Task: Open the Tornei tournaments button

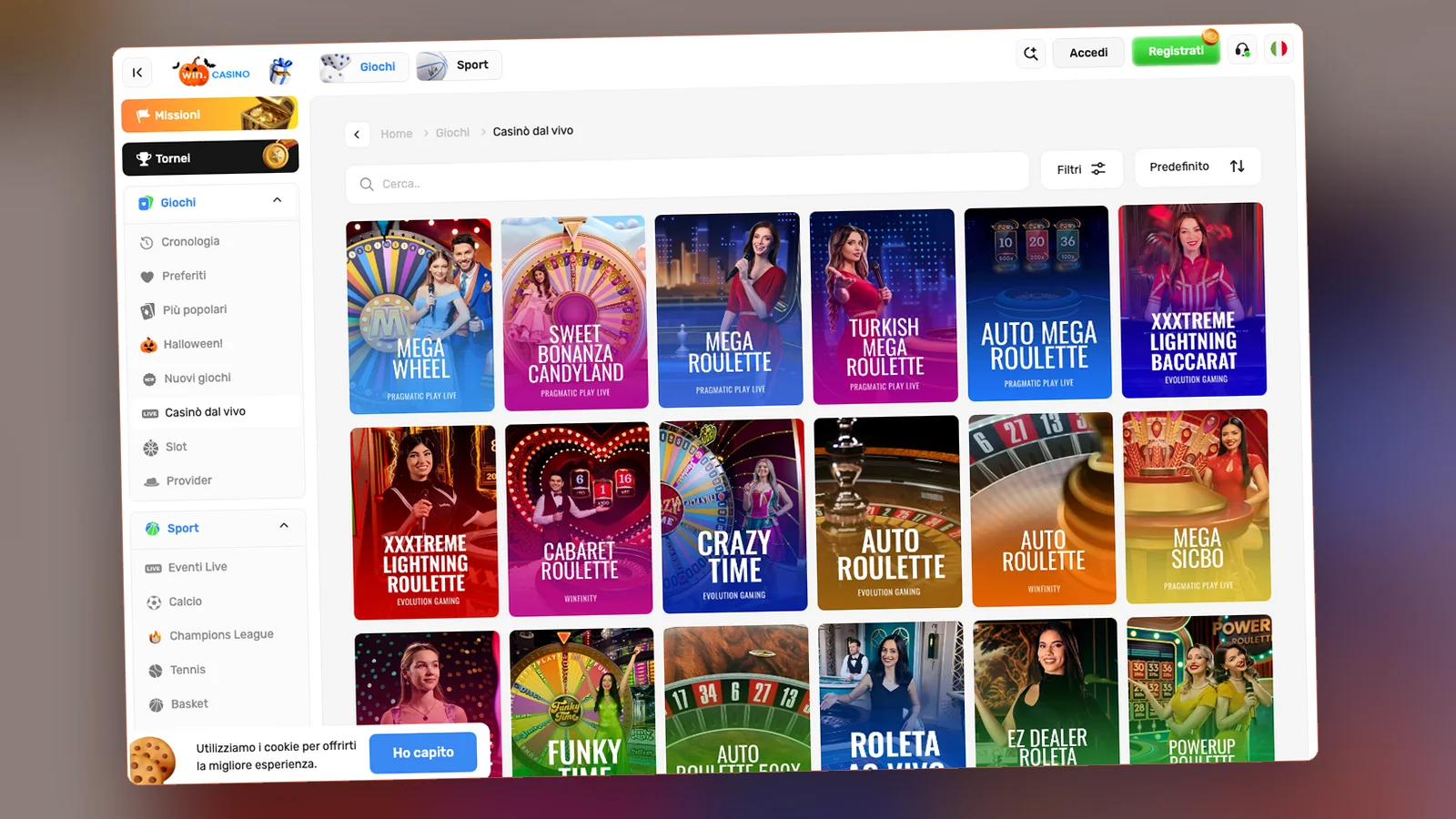Action: [x=210, y=157]
